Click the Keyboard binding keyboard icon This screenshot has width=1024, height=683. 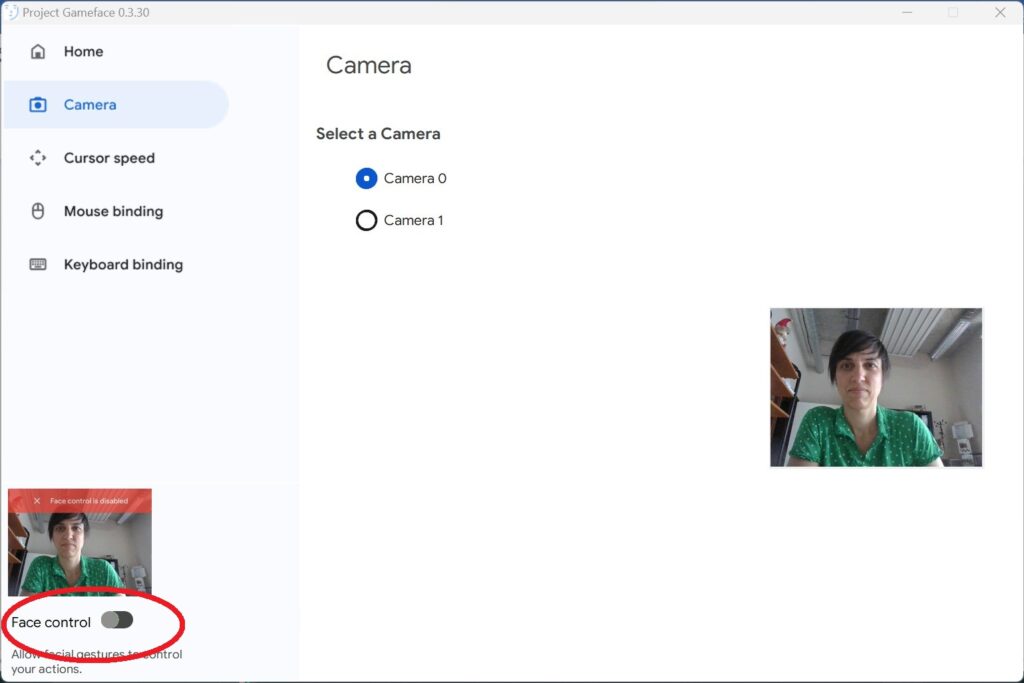pyautogui.click(x=38, y=265)
